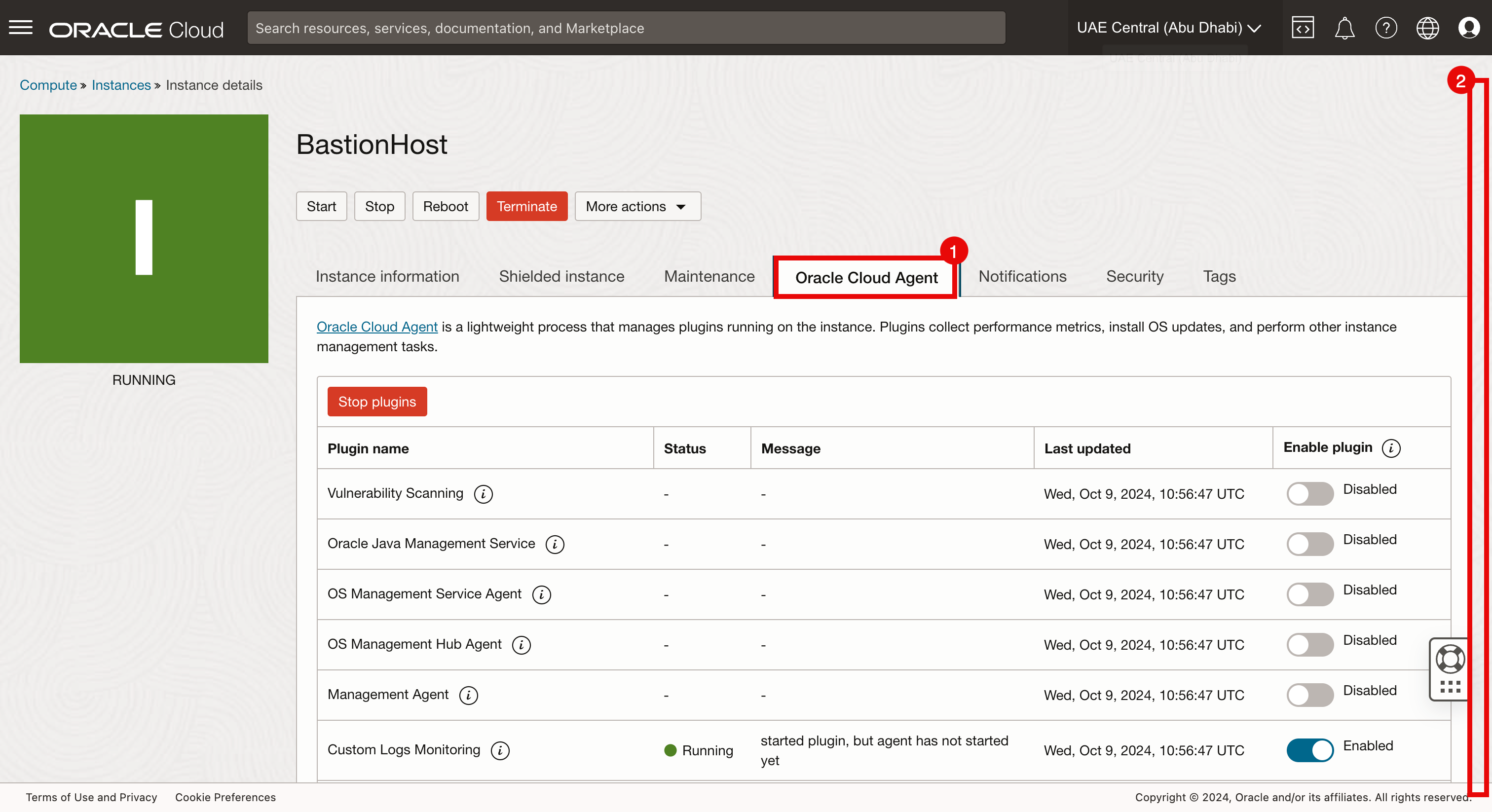Click the help question mark icon
Viewport: 1492px width, 812px height.
coord(1385,28)
